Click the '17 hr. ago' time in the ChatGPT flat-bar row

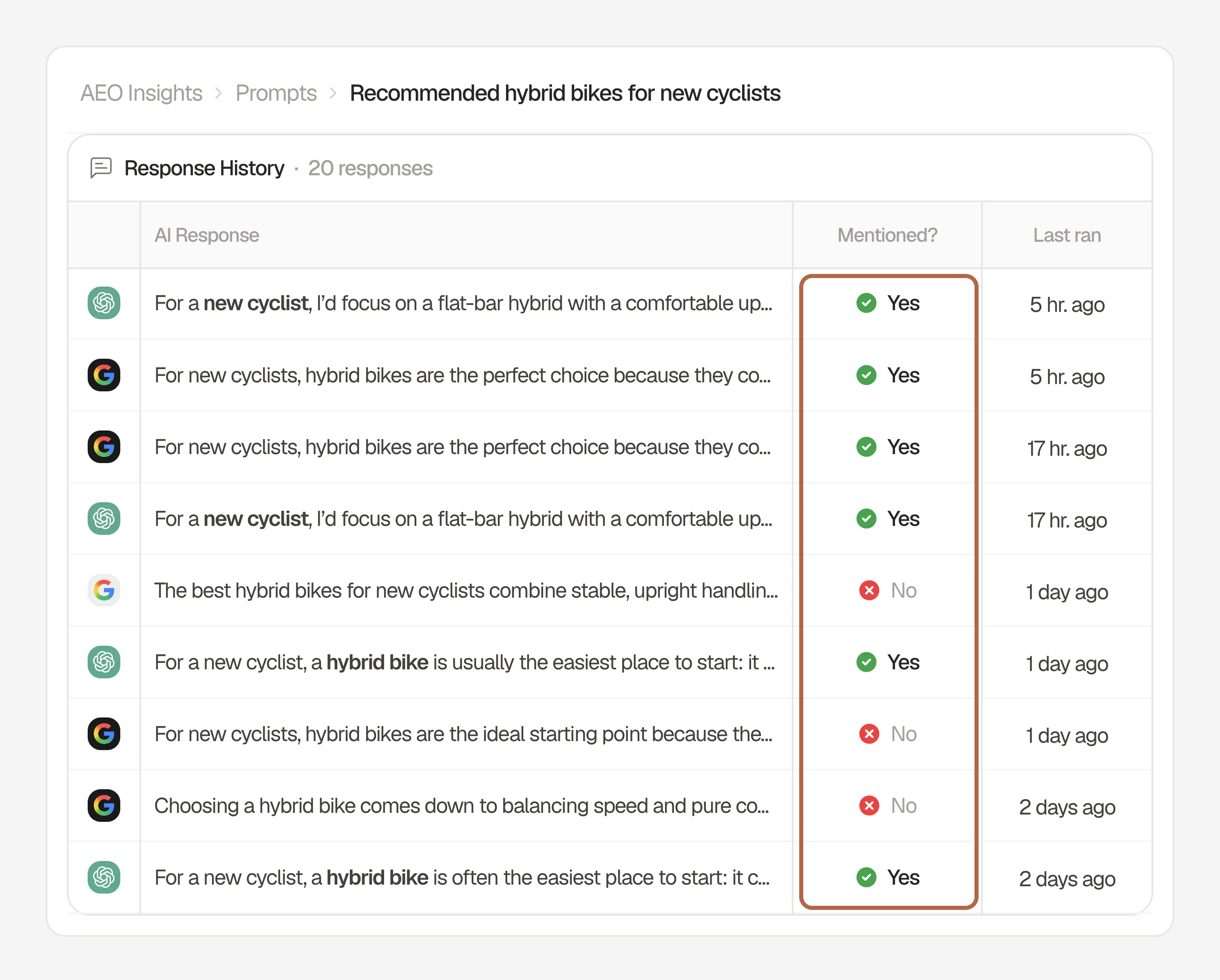pyautogui.click(x=1067, y=520)
